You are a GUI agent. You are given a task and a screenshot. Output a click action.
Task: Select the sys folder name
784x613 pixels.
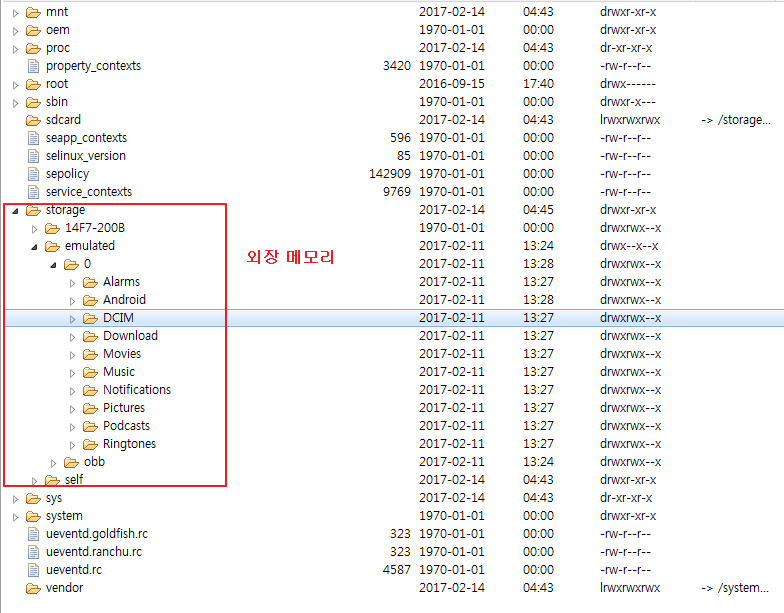point(54,498)
